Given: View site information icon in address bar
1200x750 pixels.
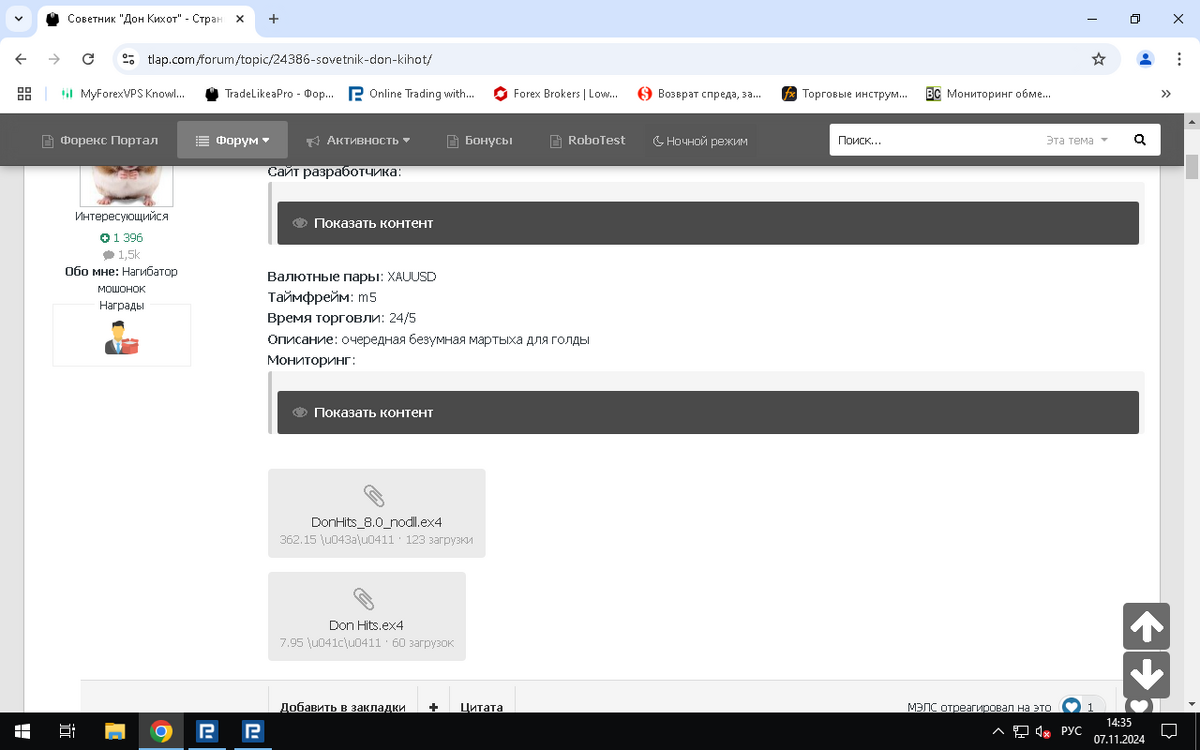Looking at the screenshot, I should click(x=128, y=59).
